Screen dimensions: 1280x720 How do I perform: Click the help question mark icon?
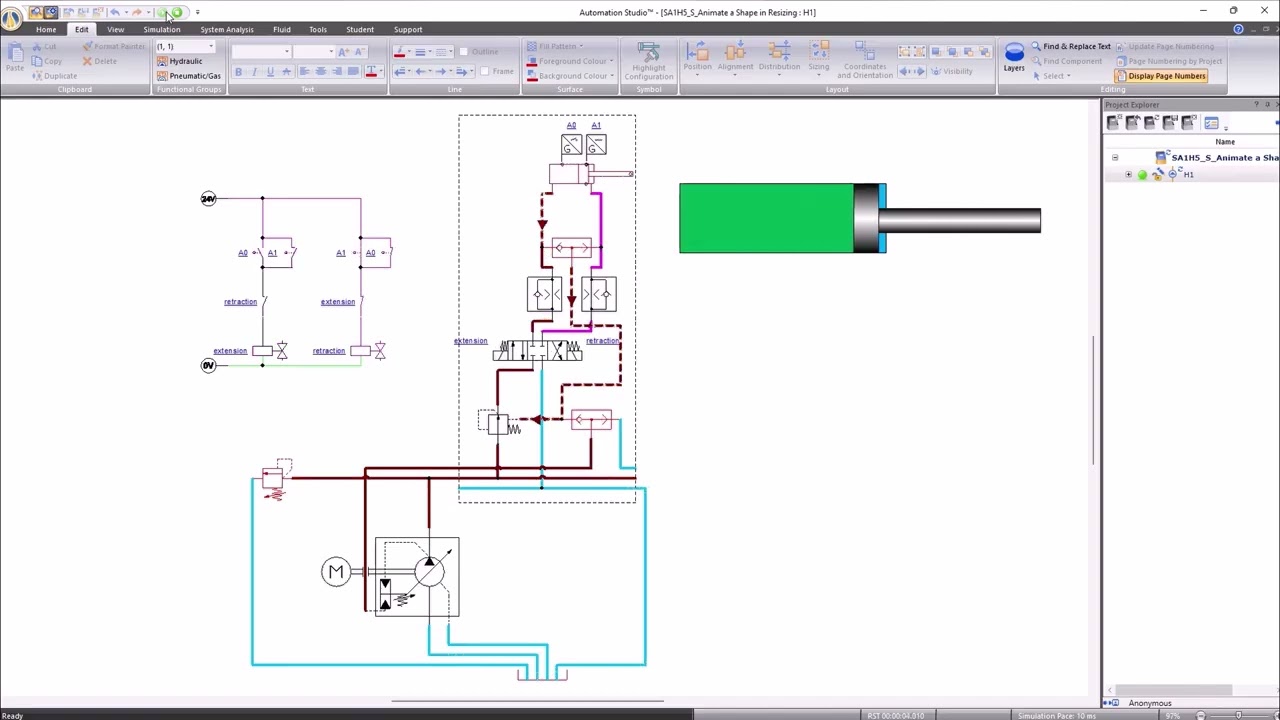(1238, 29)
